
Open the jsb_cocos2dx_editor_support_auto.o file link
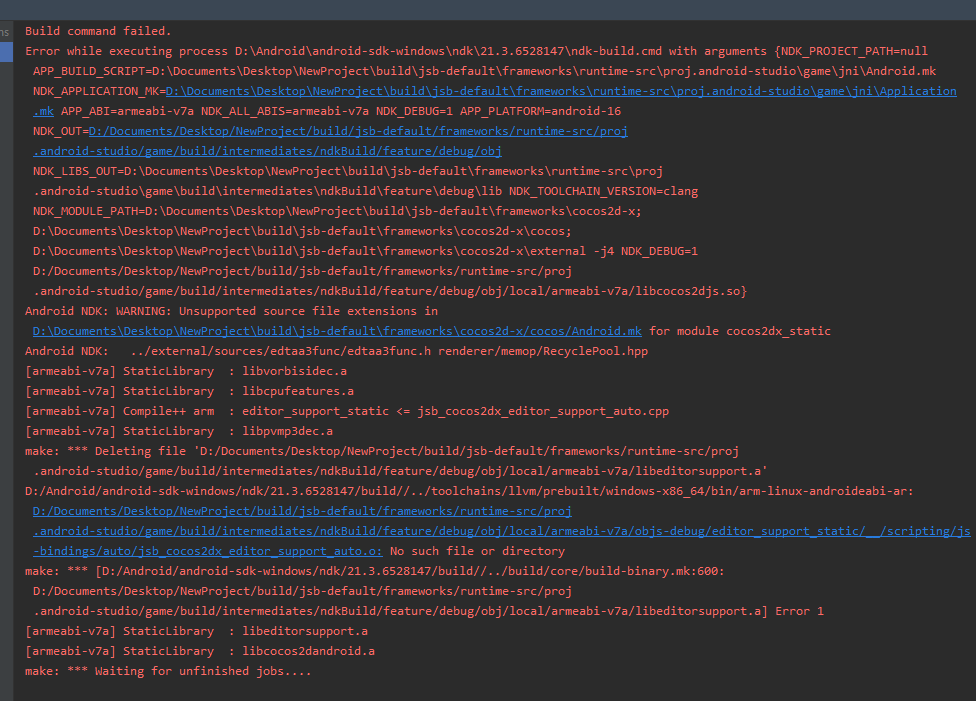500,531
